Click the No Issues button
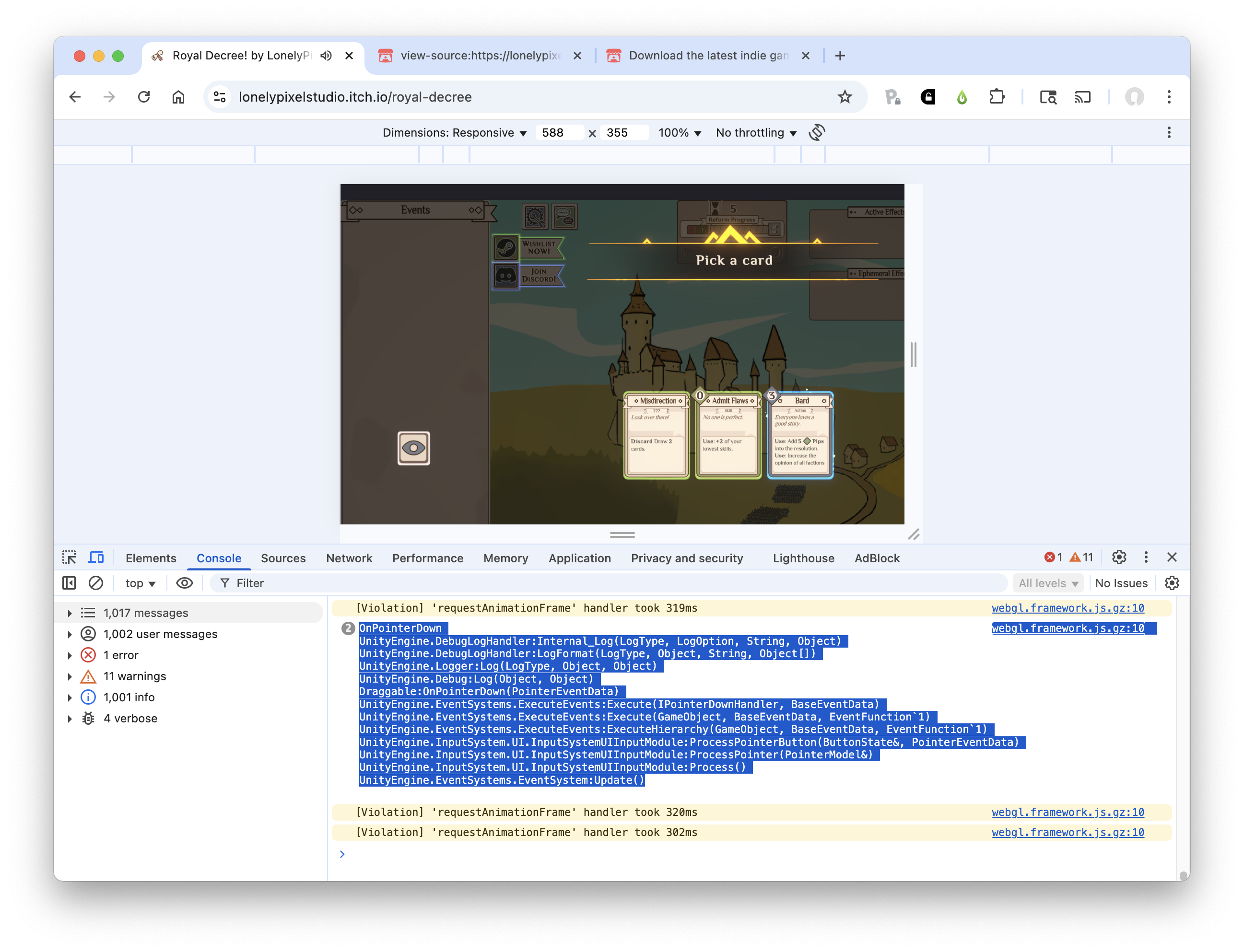This screenshot has width=1244, height=952. (x=1121, y=583)
